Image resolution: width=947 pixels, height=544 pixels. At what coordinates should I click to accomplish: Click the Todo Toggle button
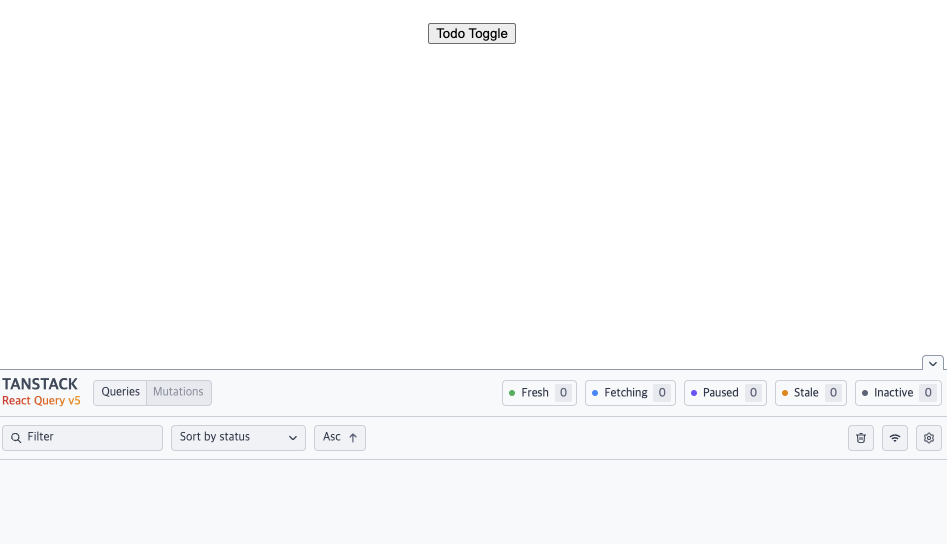tap(472, 34)
